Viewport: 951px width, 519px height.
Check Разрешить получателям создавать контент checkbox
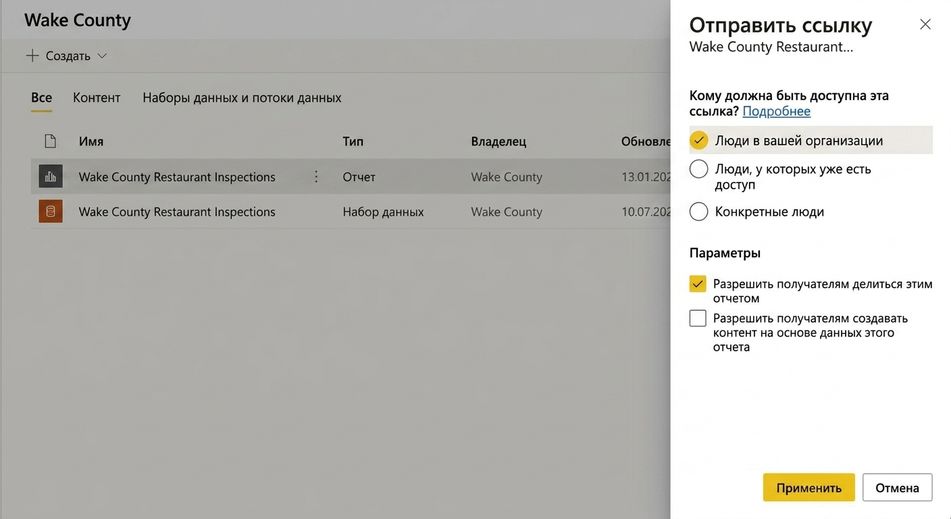click(697, 318)
